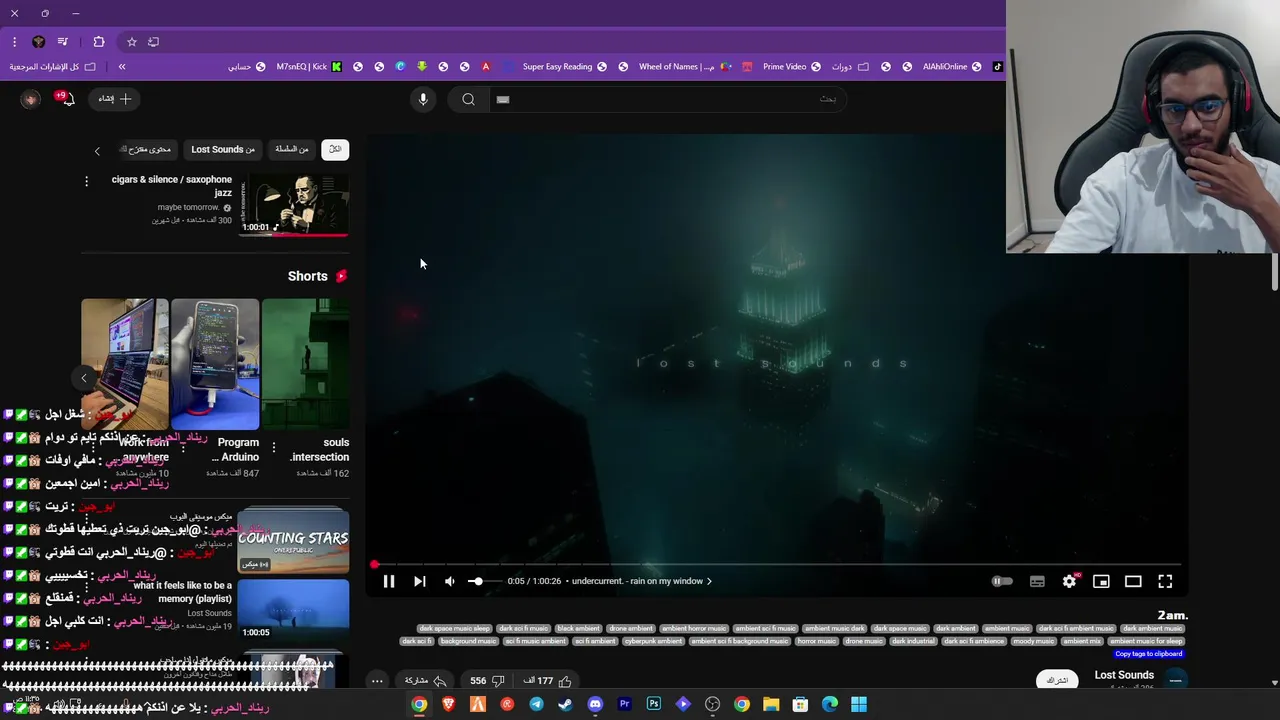The width and height of the screenshot is (1280, 720).
Task: Open the Discord taskbar icon
Action: [595, 704]
